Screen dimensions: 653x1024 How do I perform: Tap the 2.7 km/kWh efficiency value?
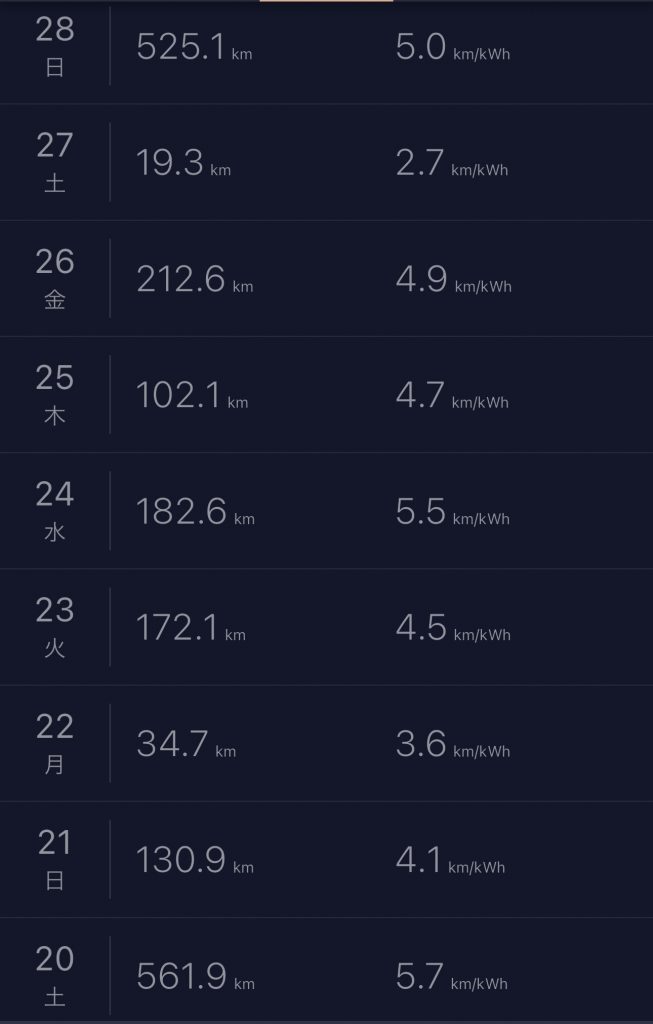click(x=452, y=163)
